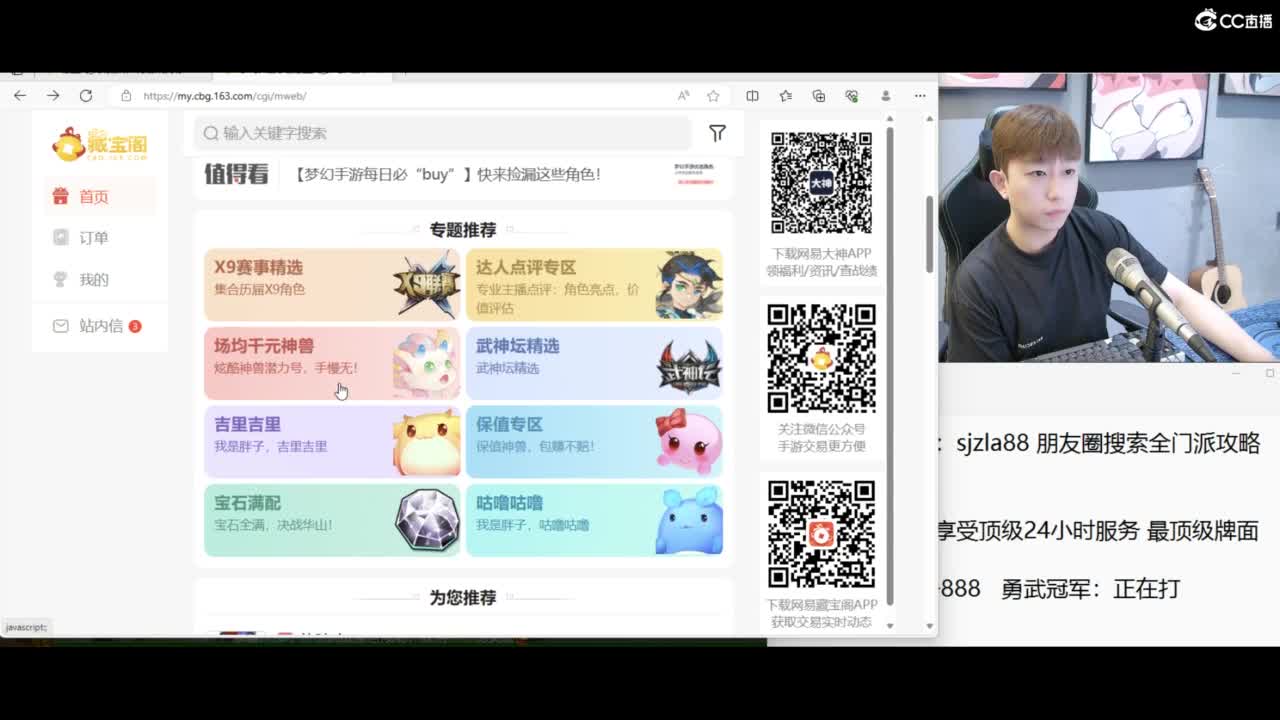Click the magnifier icon in the search box
The width and height of the screenshot is (1280, 720).
coord(211,133)
